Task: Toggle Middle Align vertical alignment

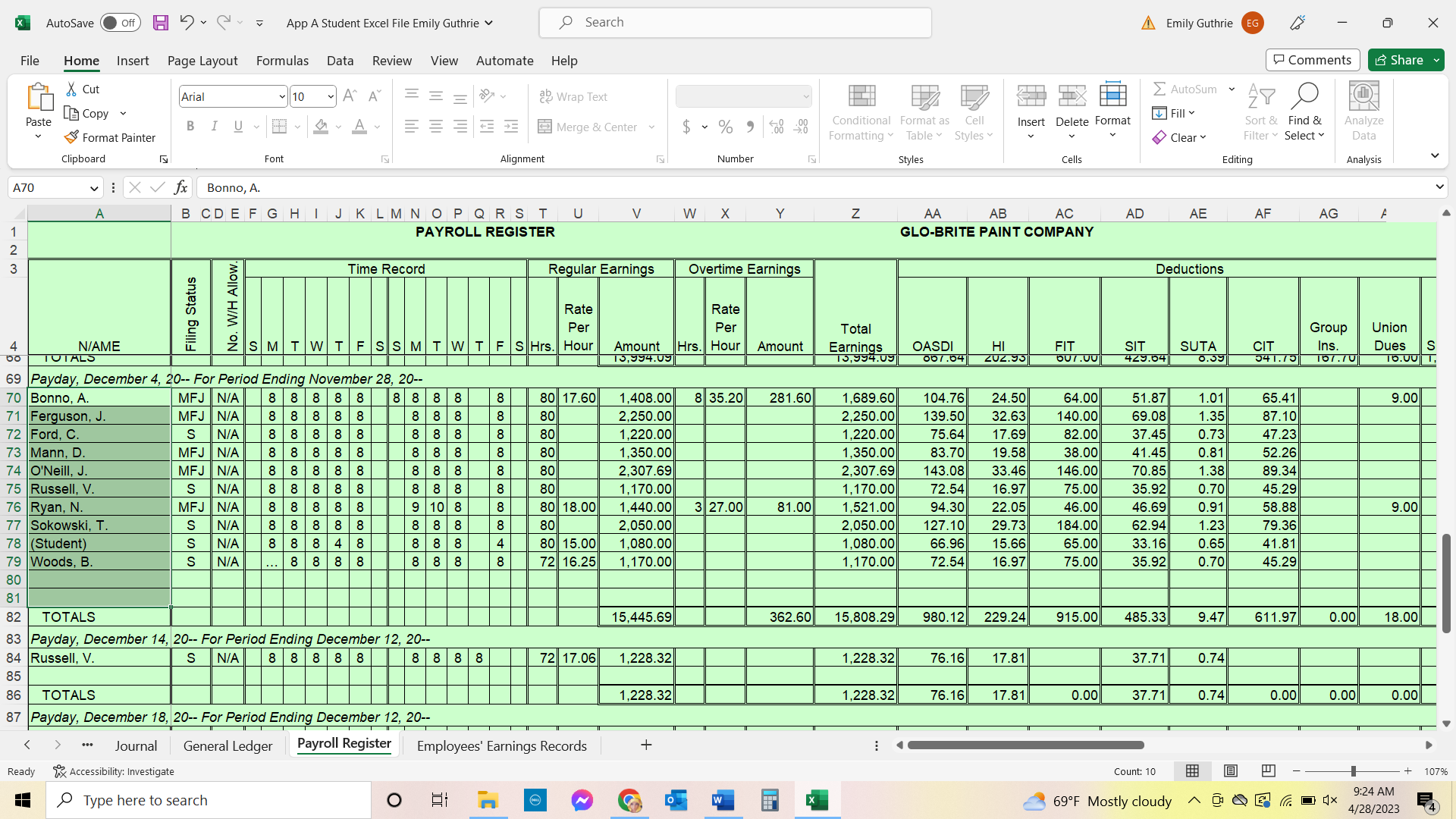Action: point(435,96)
